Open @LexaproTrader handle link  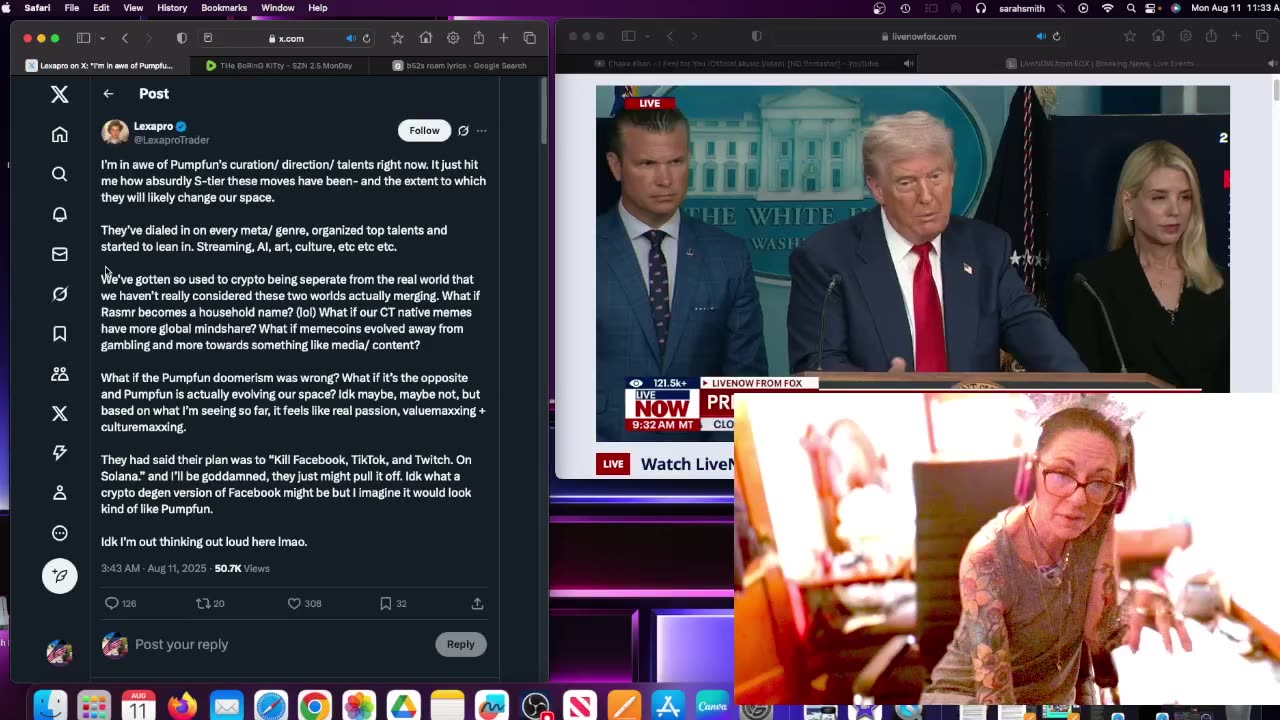(171, 140)
